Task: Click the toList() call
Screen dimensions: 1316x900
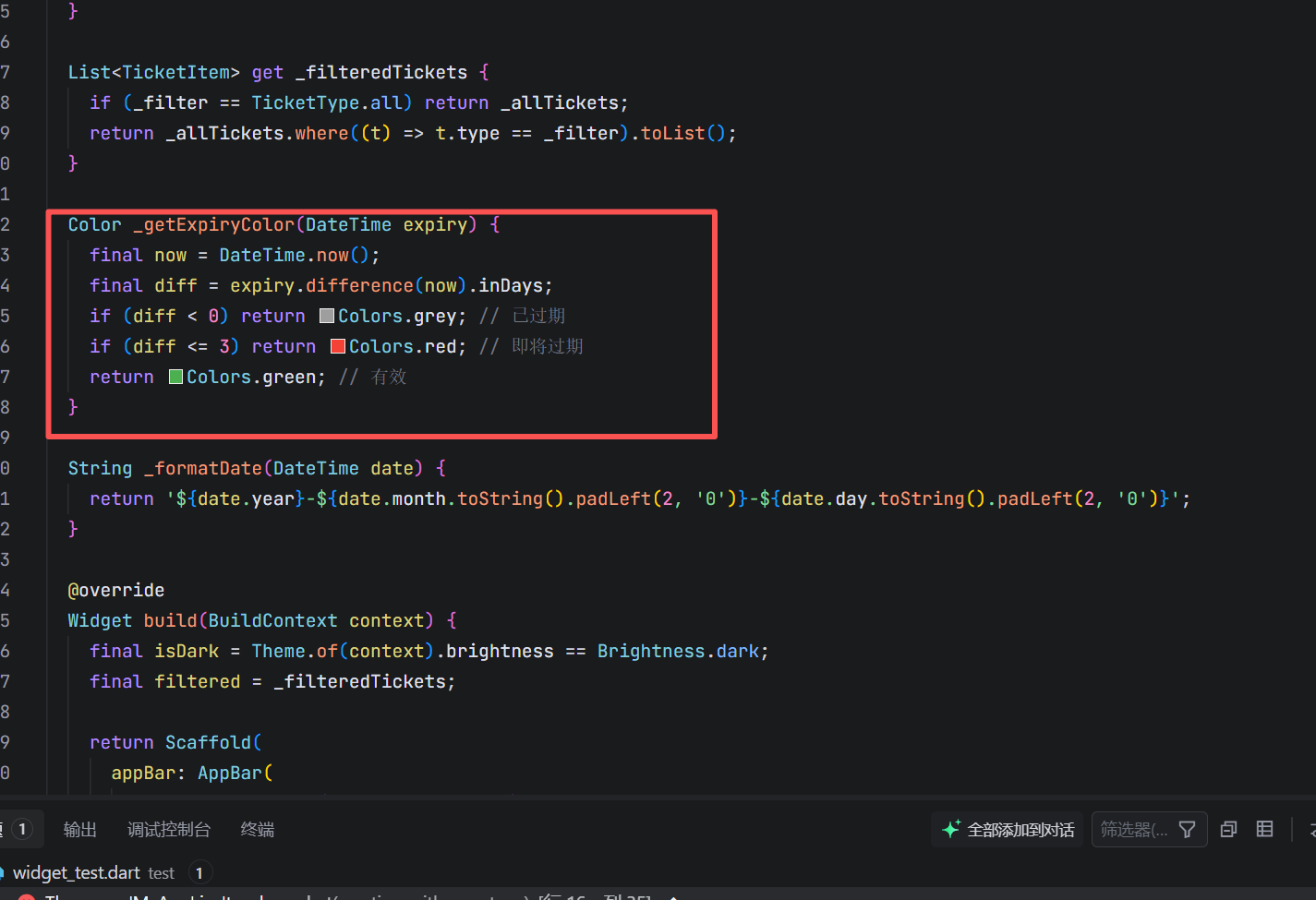Action: (683, 134)
